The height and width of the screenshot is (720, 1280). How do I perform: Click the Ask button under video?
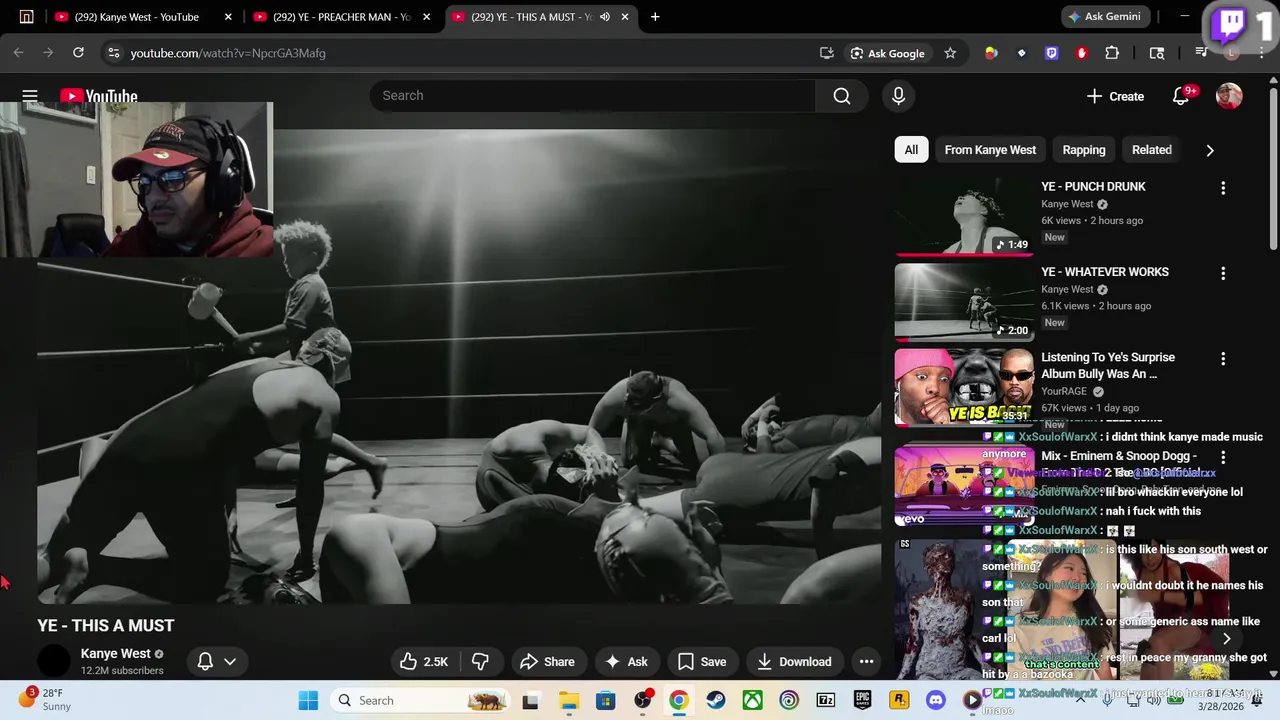[626, 661]
